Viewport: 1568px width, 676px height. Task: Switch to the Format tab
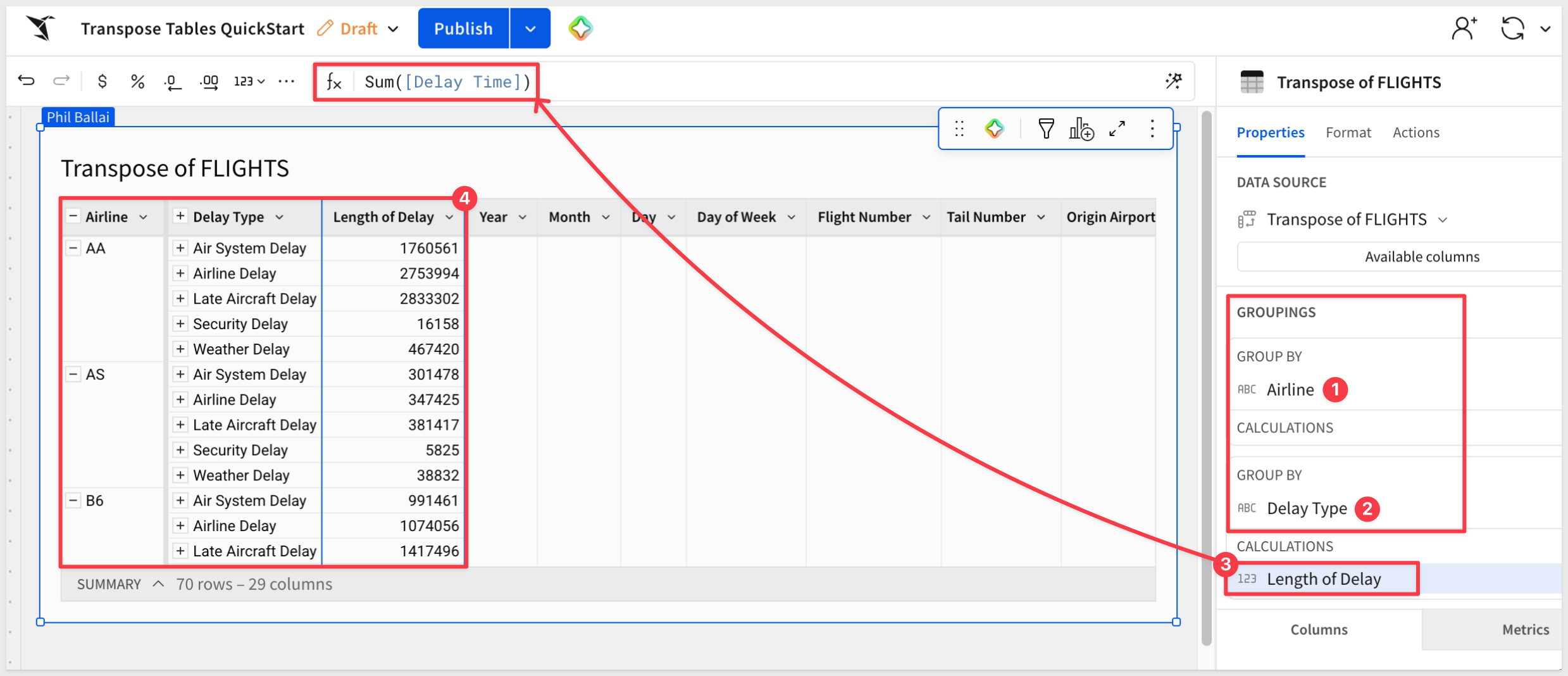[x=1348, y=132]
